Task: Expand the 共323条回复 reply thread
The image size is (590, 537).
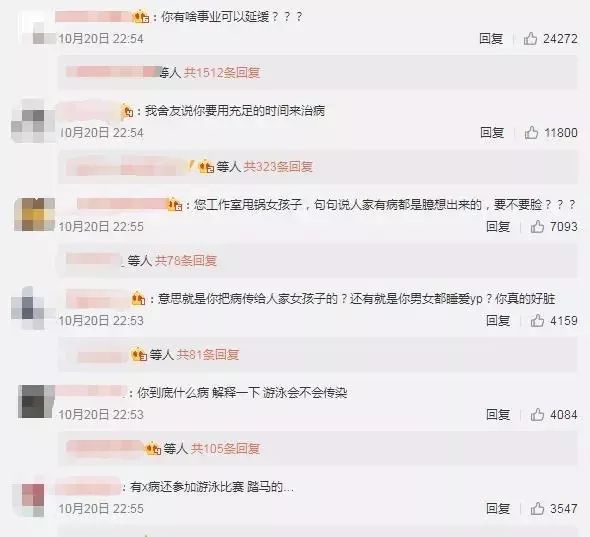Action: click(x=278, y=166)
